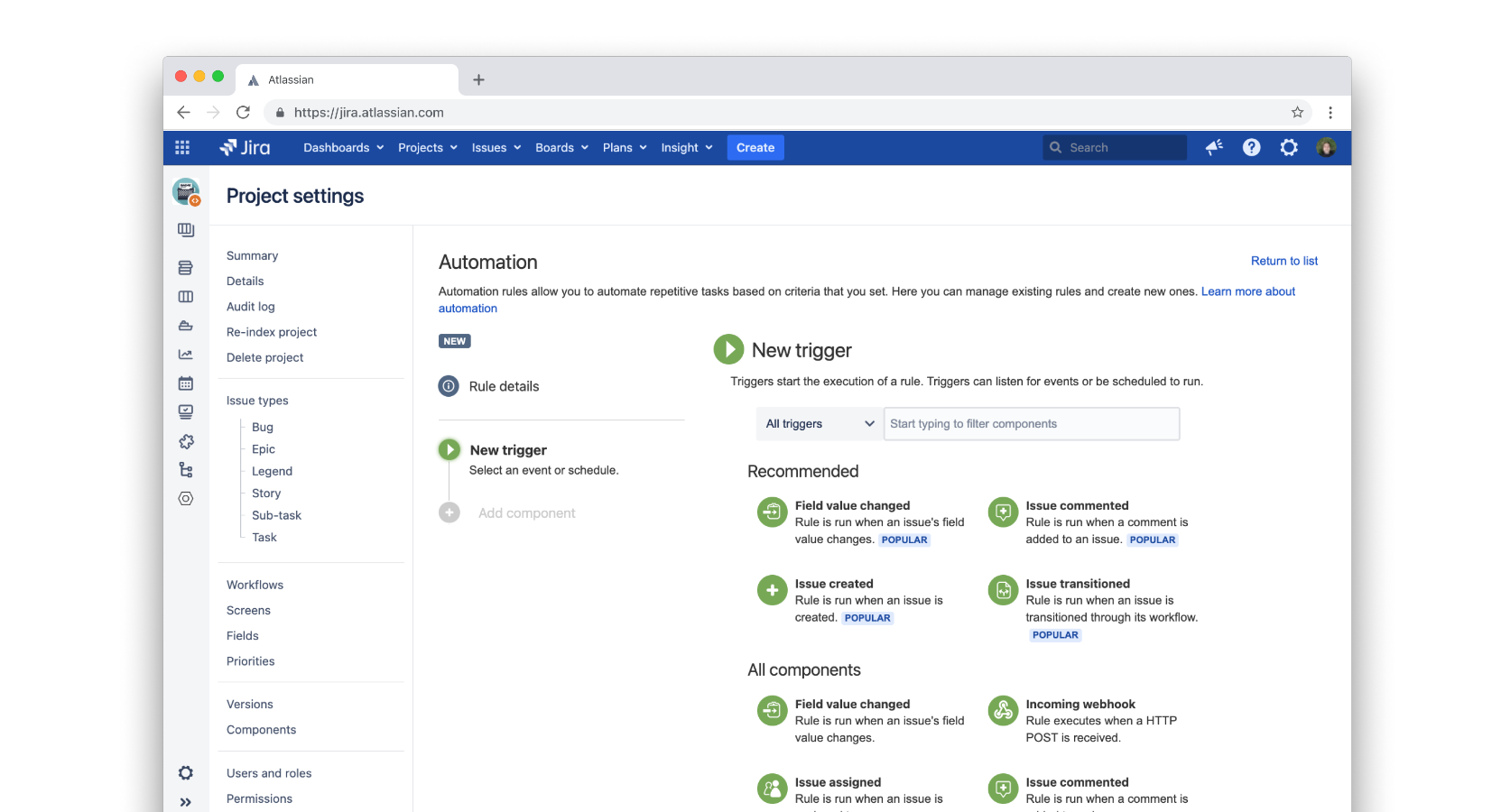Click the announcements megaphone icon
This screenshot has width=1501, height=812.
[1214, 147]
